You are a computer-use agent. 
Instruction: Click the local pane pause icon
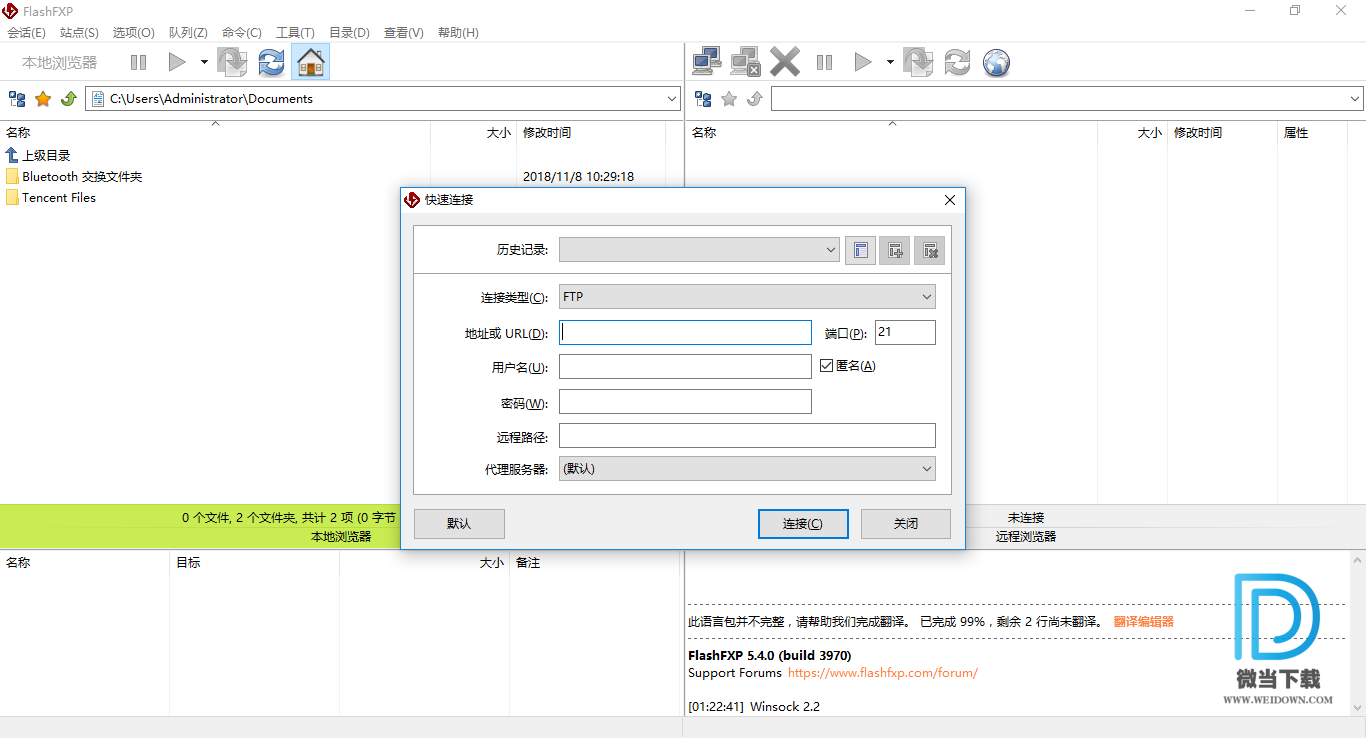(138, 62)
